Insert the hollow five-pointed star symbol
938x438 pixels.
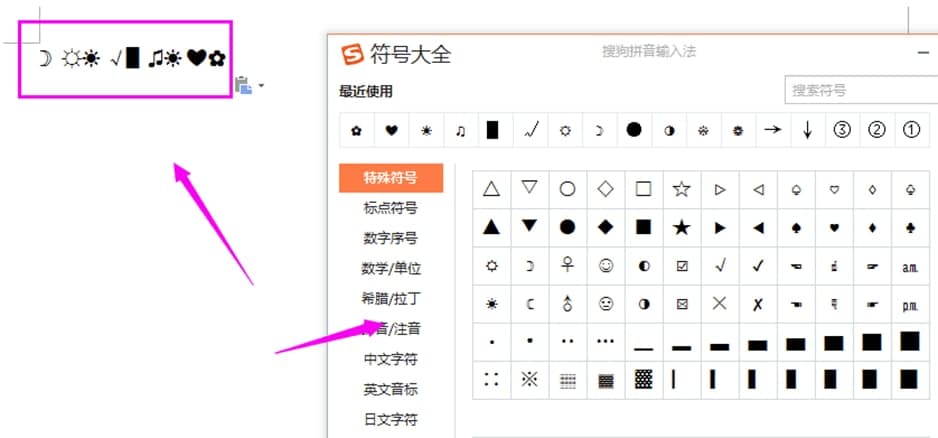tap(681, 189)
